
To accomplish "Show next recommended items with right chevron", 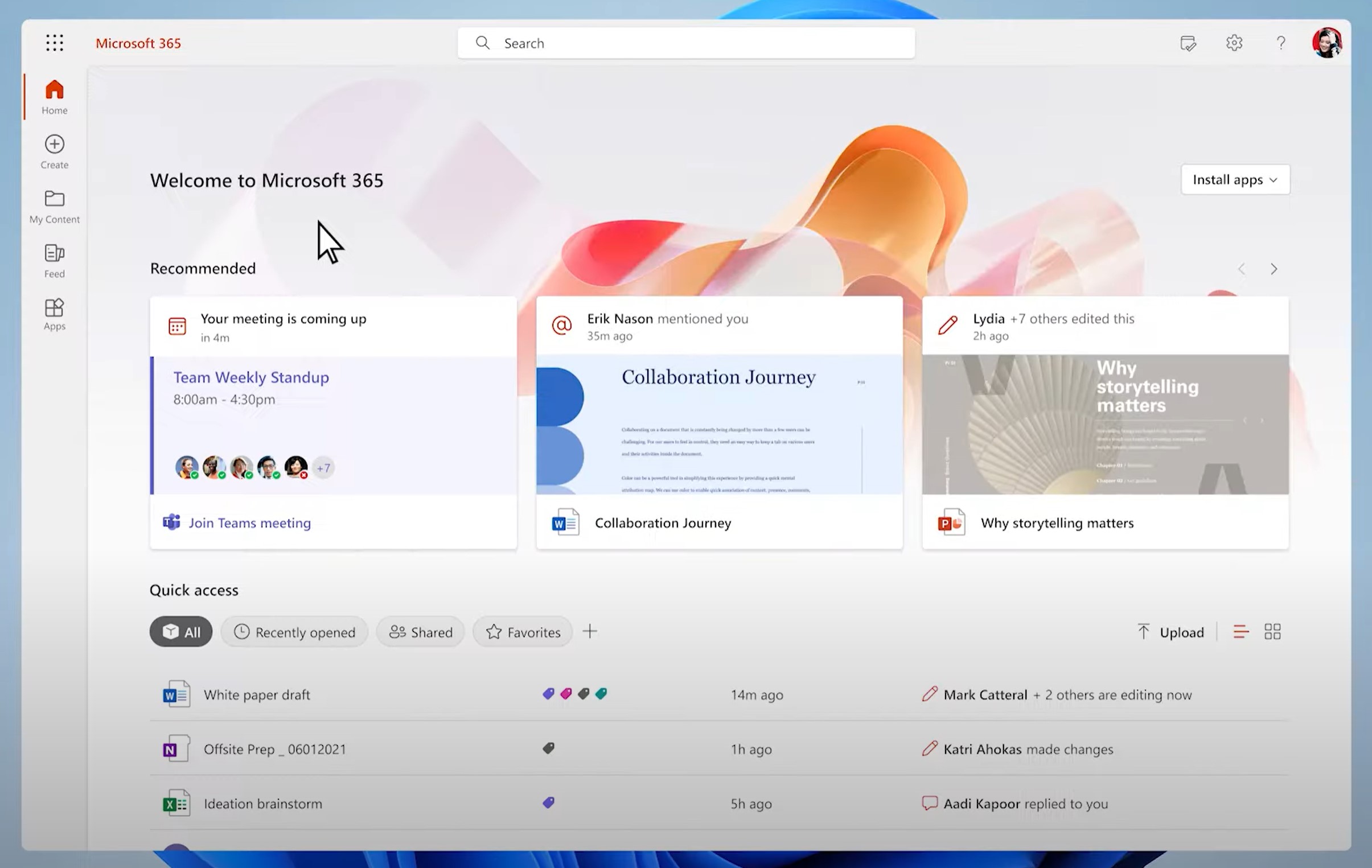I will click(x=1274, y=269).
